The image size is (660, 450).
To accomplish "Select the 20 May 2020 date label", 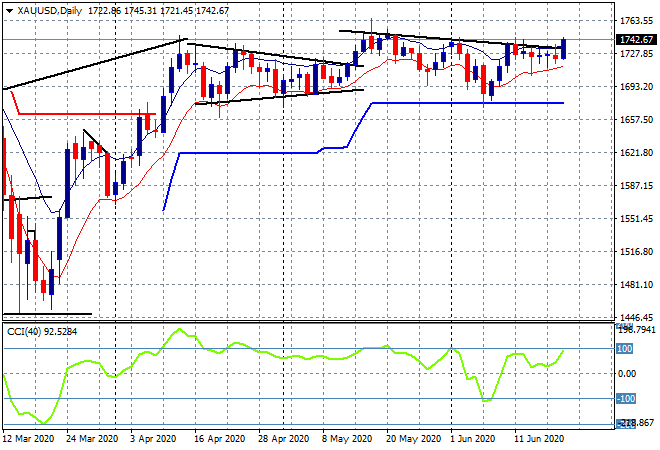I will pyautogui.click(x=413, y=439).
